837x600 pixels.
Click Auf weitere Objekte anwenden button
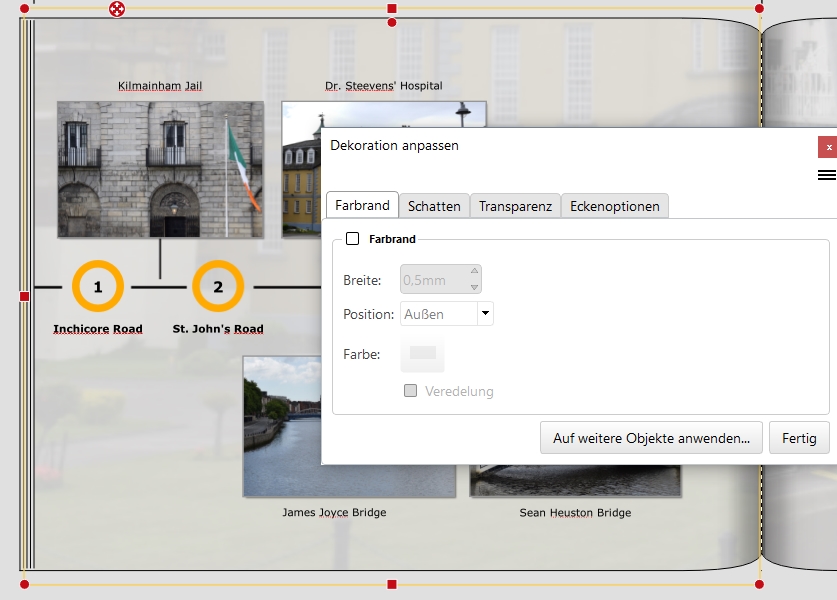tap(651, 438)
